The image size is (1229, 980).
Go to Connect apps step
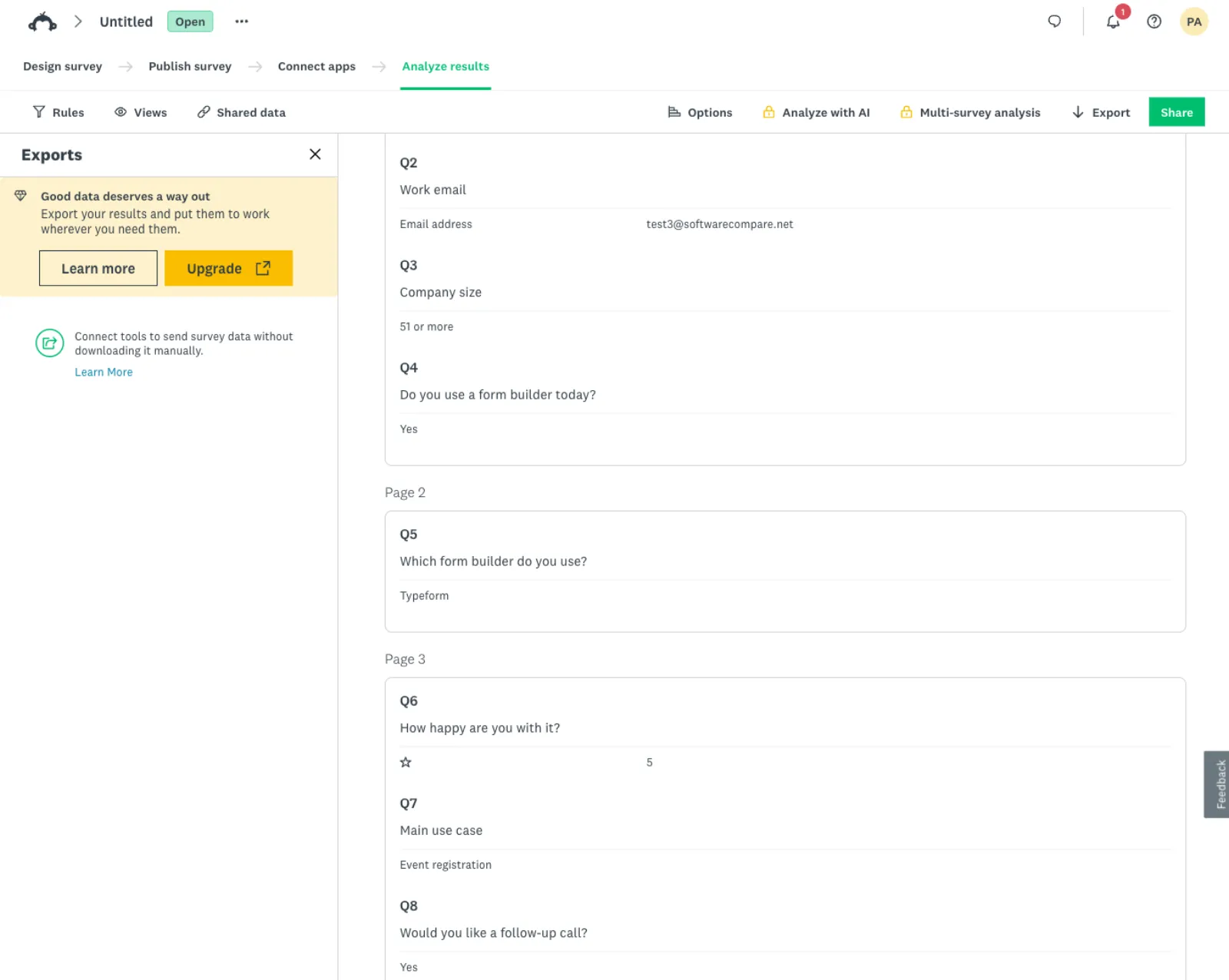tap(316, 66)
